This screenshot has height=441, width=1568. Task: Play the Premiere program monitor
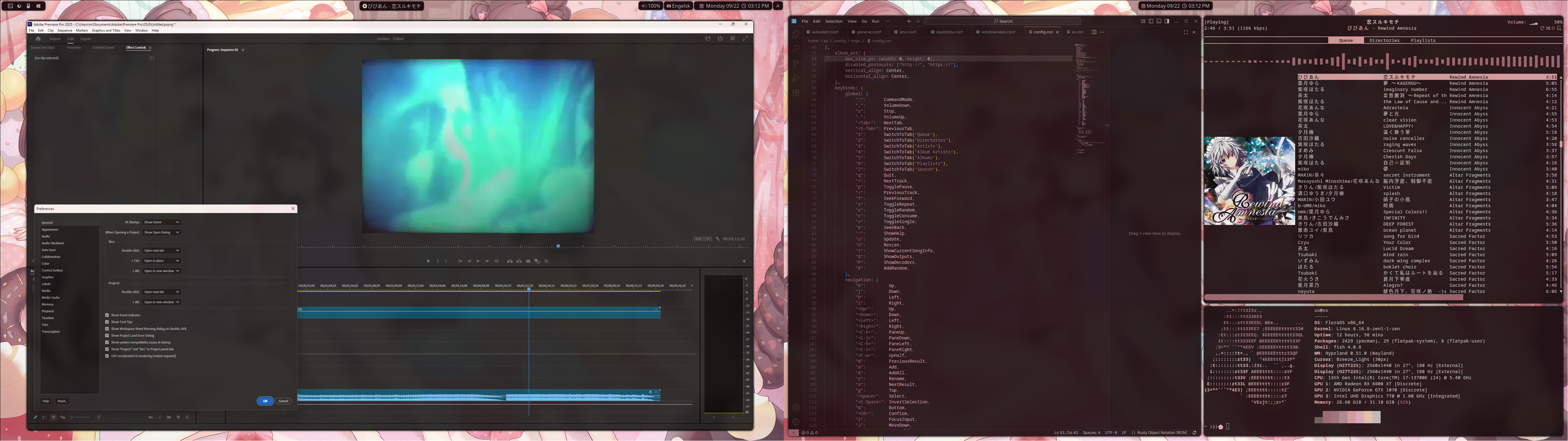[x=478, y=261]
